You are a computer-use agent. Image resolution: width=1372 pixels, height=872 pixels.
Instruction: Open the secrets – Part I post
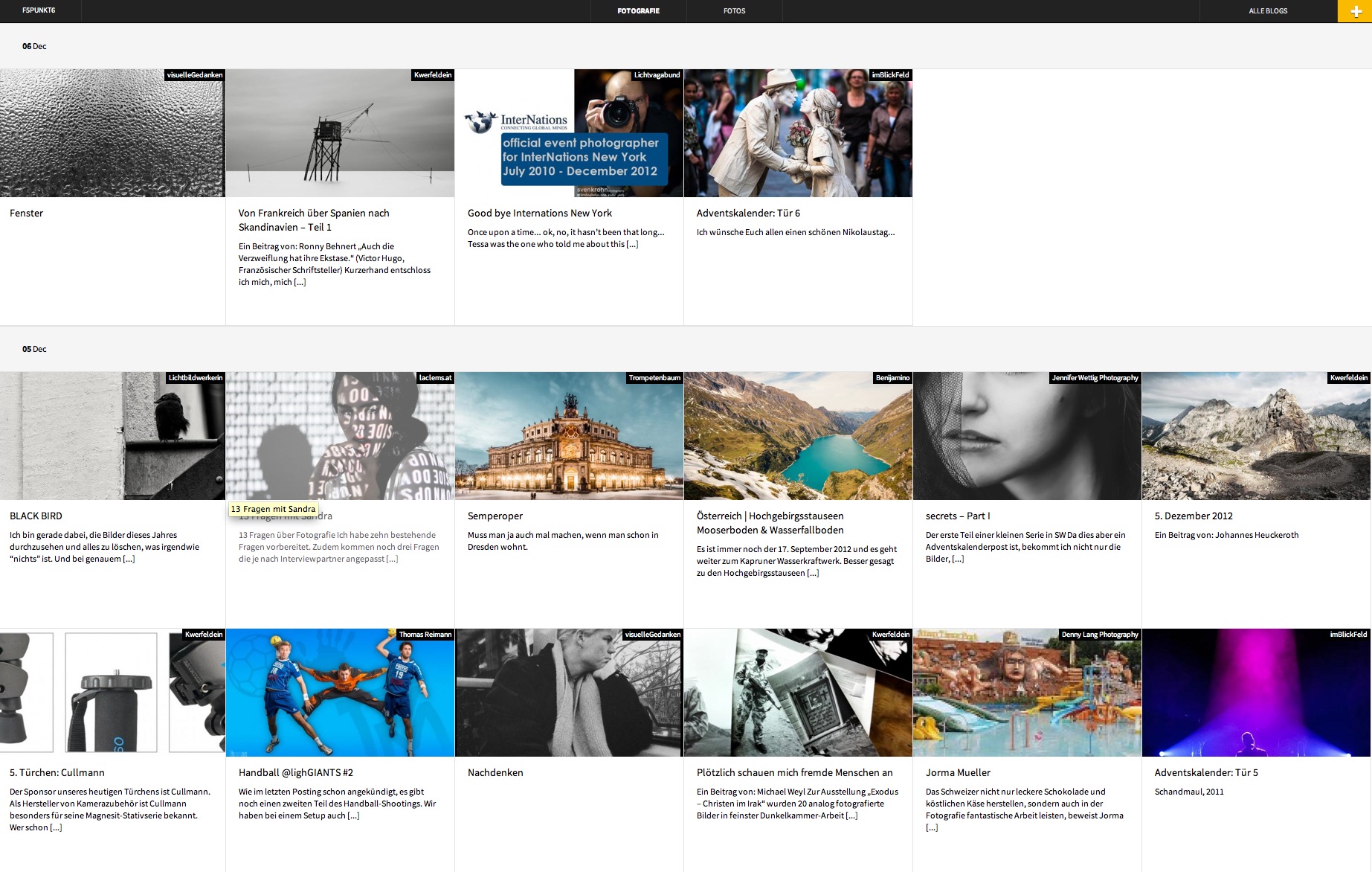click(x=958, y=516)
